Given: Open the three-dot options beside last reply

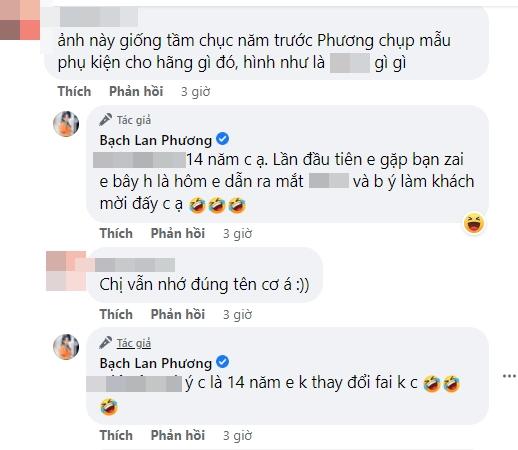Looking at the screenshot, I should pos(509,376).
